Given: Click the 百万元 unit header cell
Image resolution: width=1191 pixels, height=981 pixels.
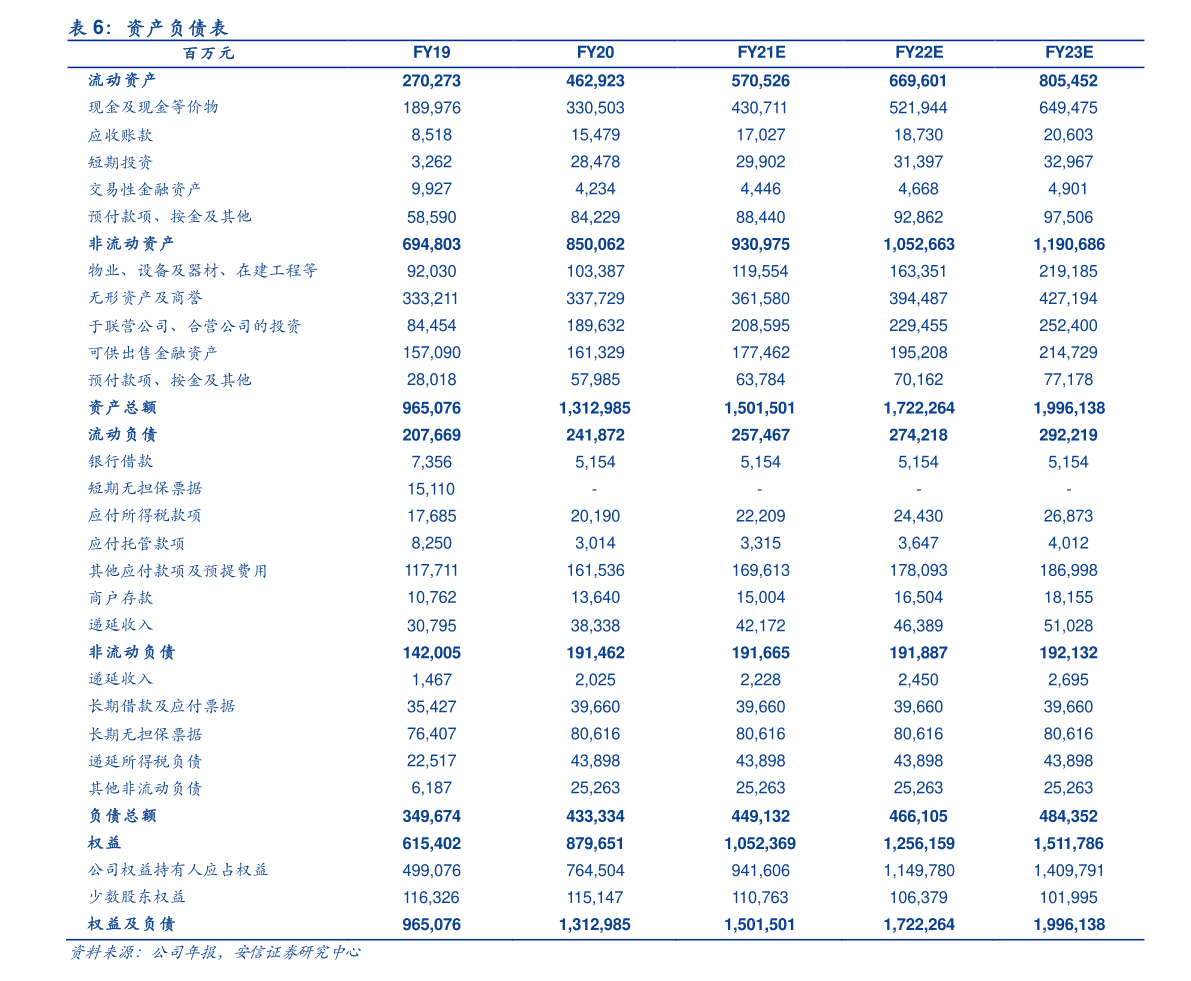Looking at the screenshot, I should tap(208, 54).
